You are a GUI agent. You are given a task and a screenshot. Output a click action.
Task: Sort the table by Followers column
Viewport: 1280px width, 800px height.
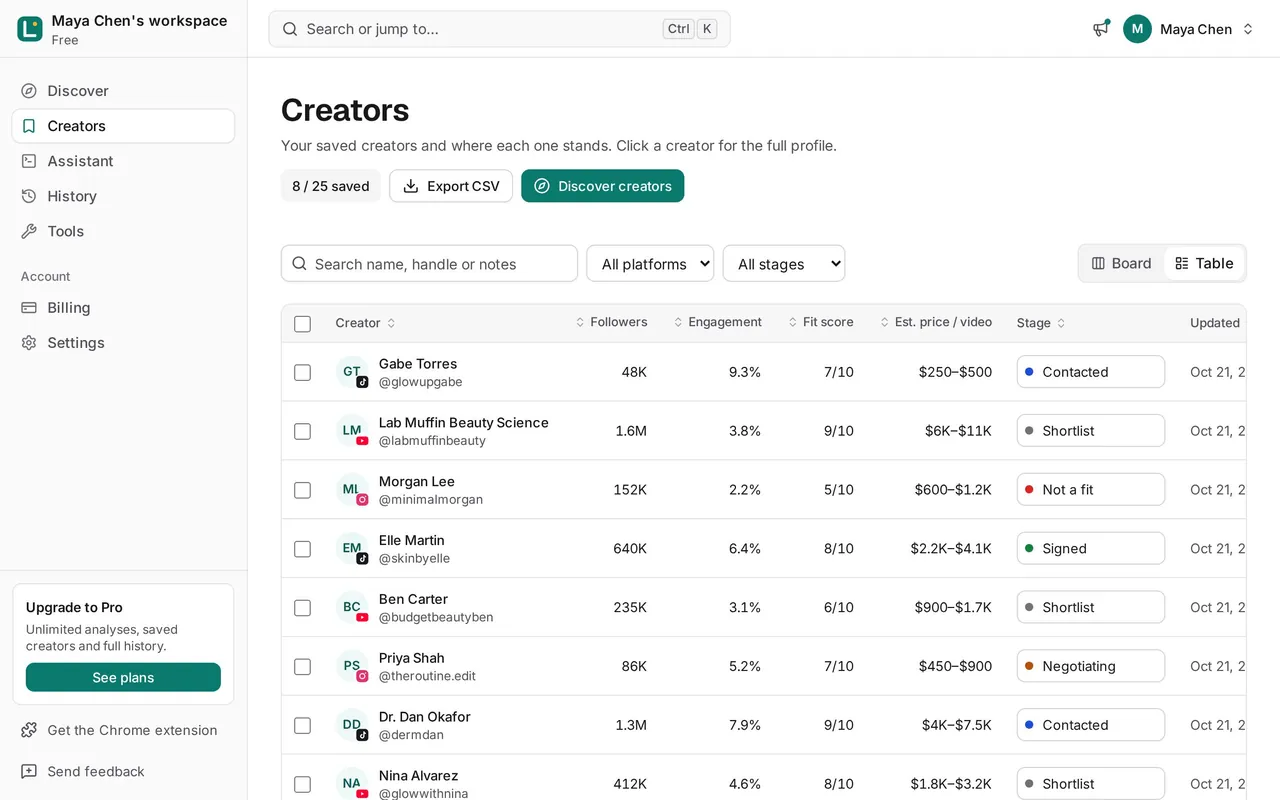tap(611, 322)
